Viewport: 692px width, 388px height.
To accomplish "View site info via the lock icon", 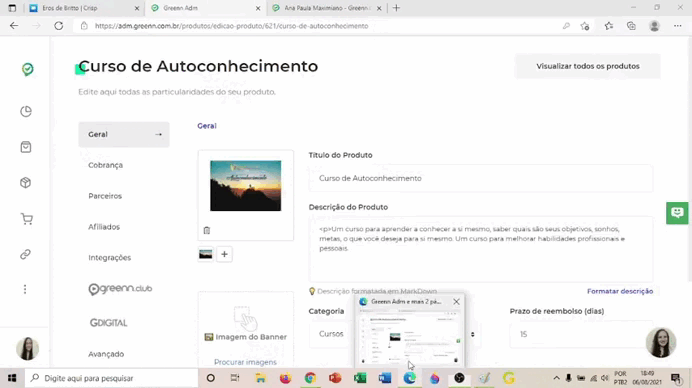I will pos(84,26).
